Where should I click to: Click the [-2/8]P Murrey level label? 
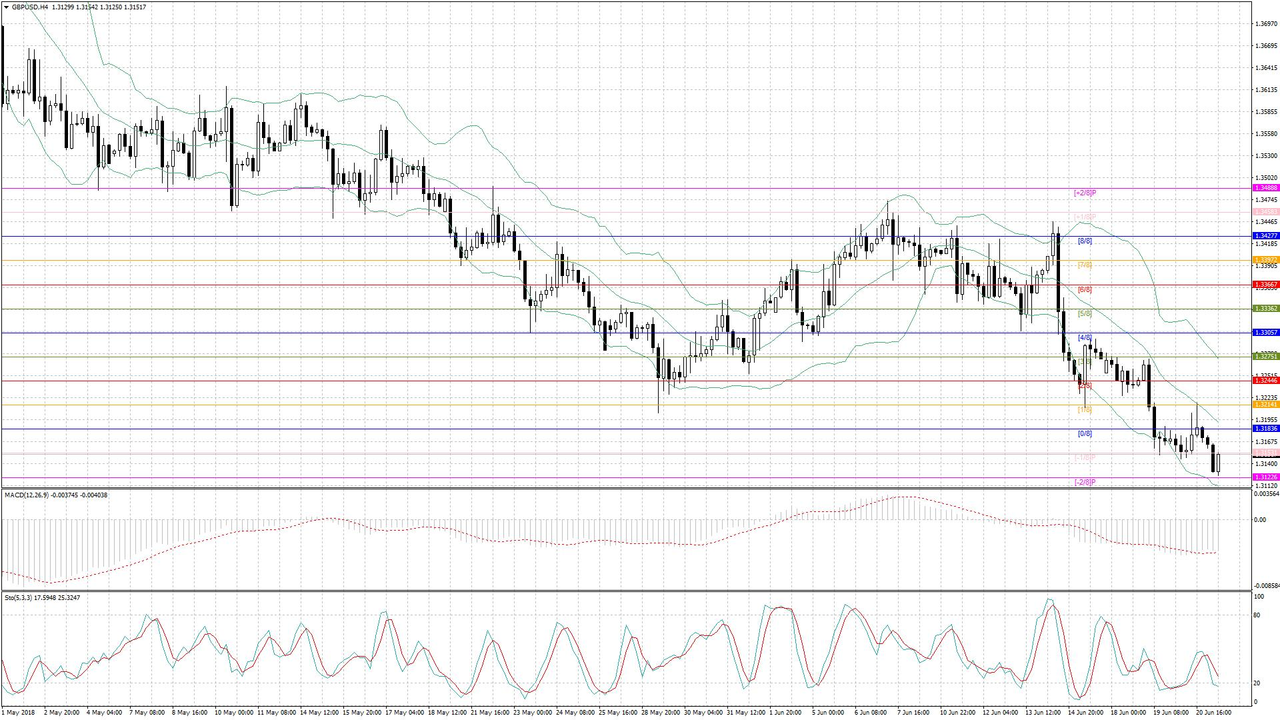[x=1086, y=482]
